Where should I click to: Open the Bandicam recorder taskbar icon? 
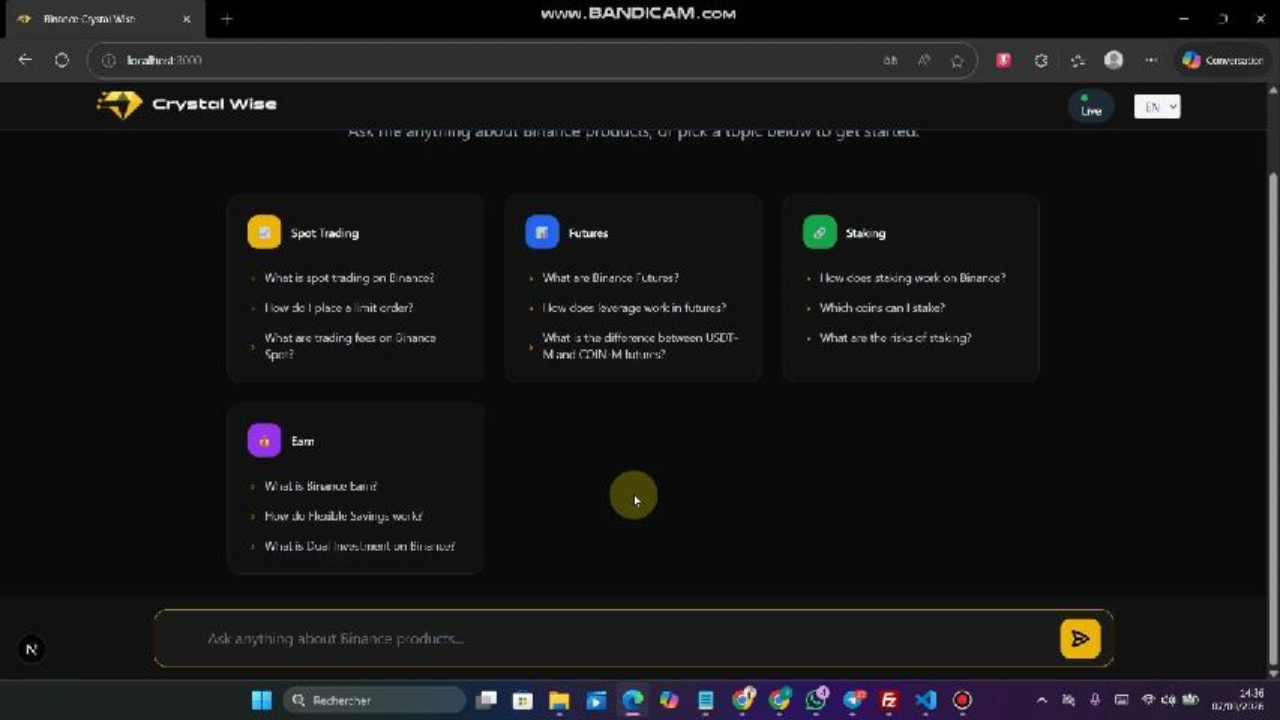[x=962, y=700]
